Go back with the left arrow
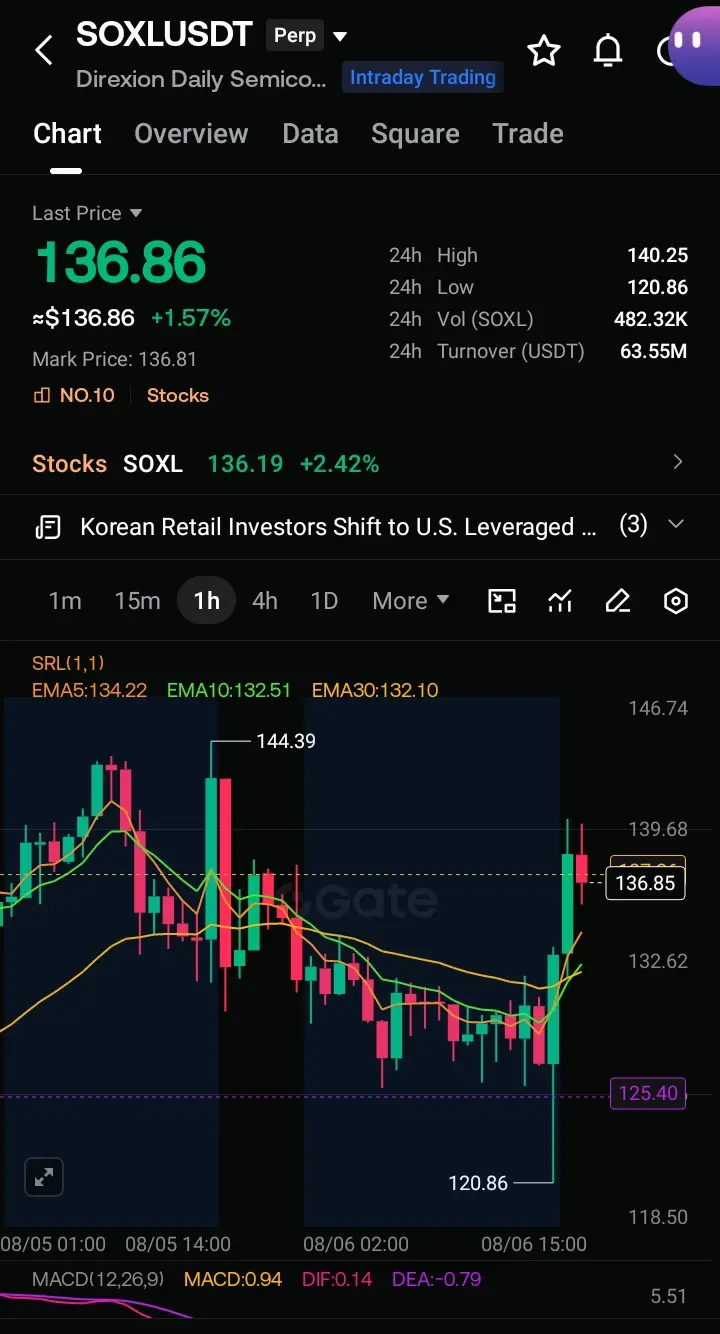The height and width of the screenshot is (1334, 720). click(44, 50)
